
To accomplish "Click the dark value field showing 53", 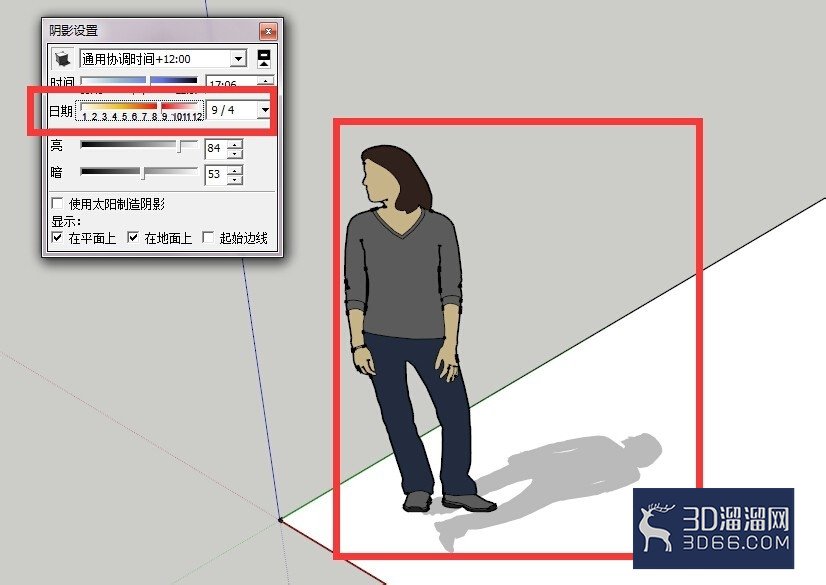I will pyautogui.click(x=216, y=175).
